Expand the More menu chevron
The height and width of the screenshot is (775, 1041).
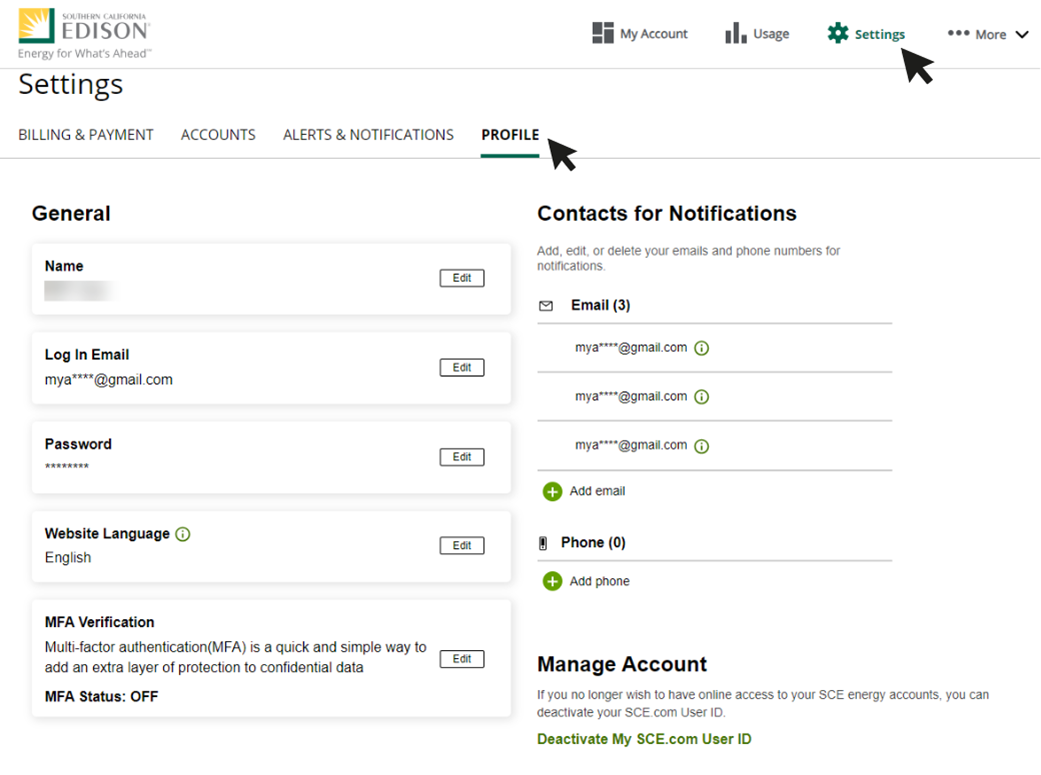click(1022, 35)
